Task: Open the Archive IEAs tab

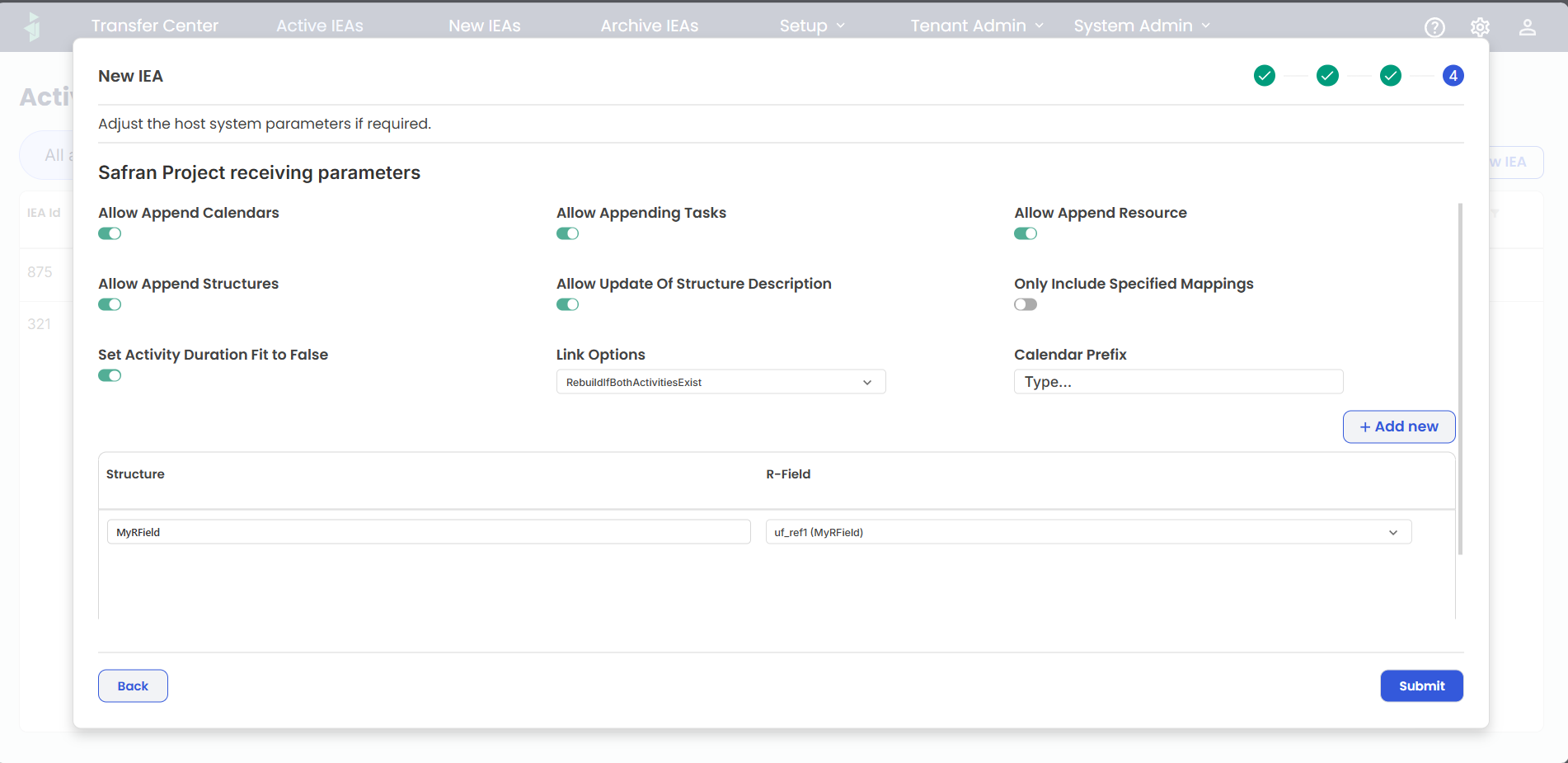Action: (x=650, y=26)
